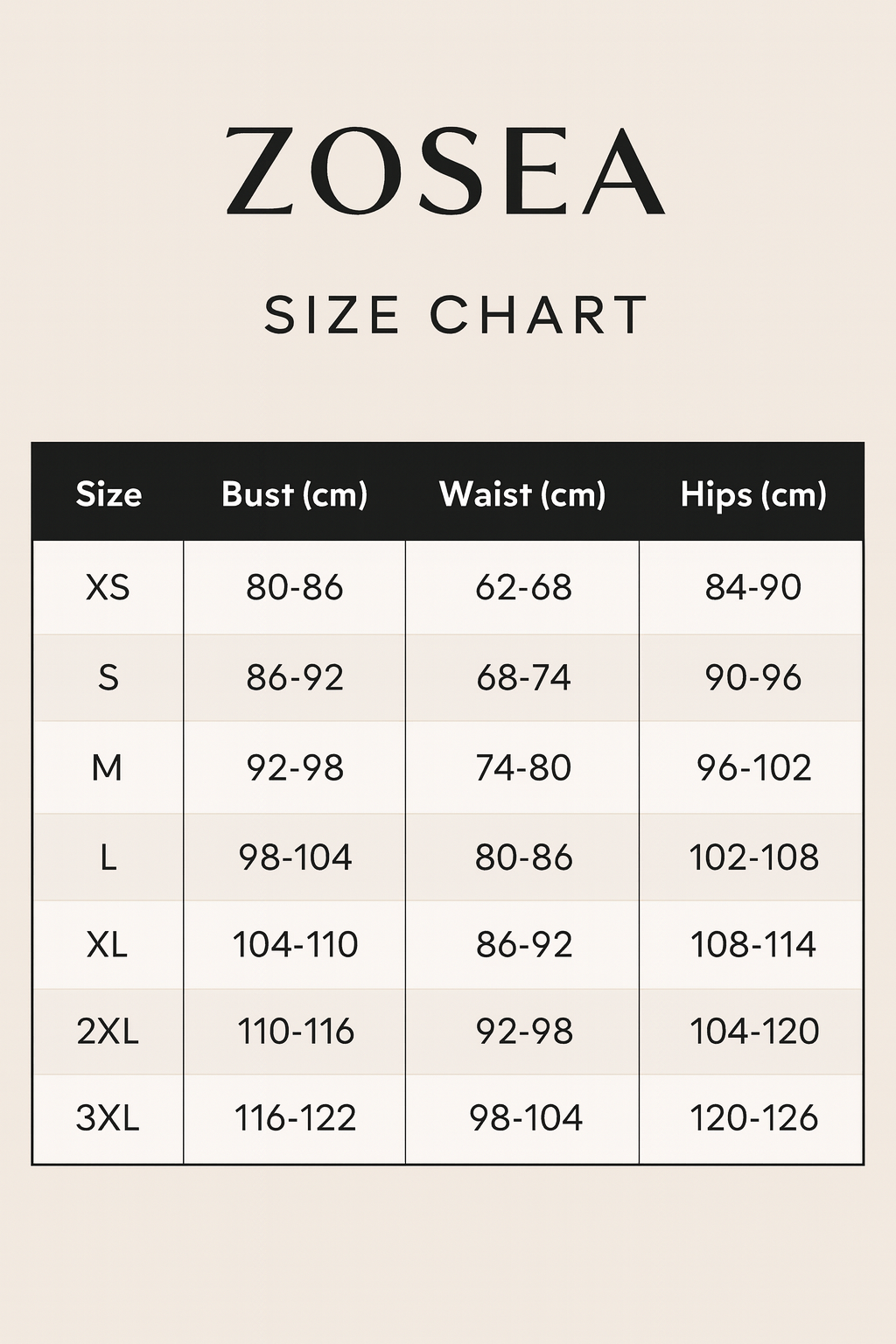This screenshot has width=896, height=1344.
Task: Click the L size row label
Action: (x=108, y=857)
